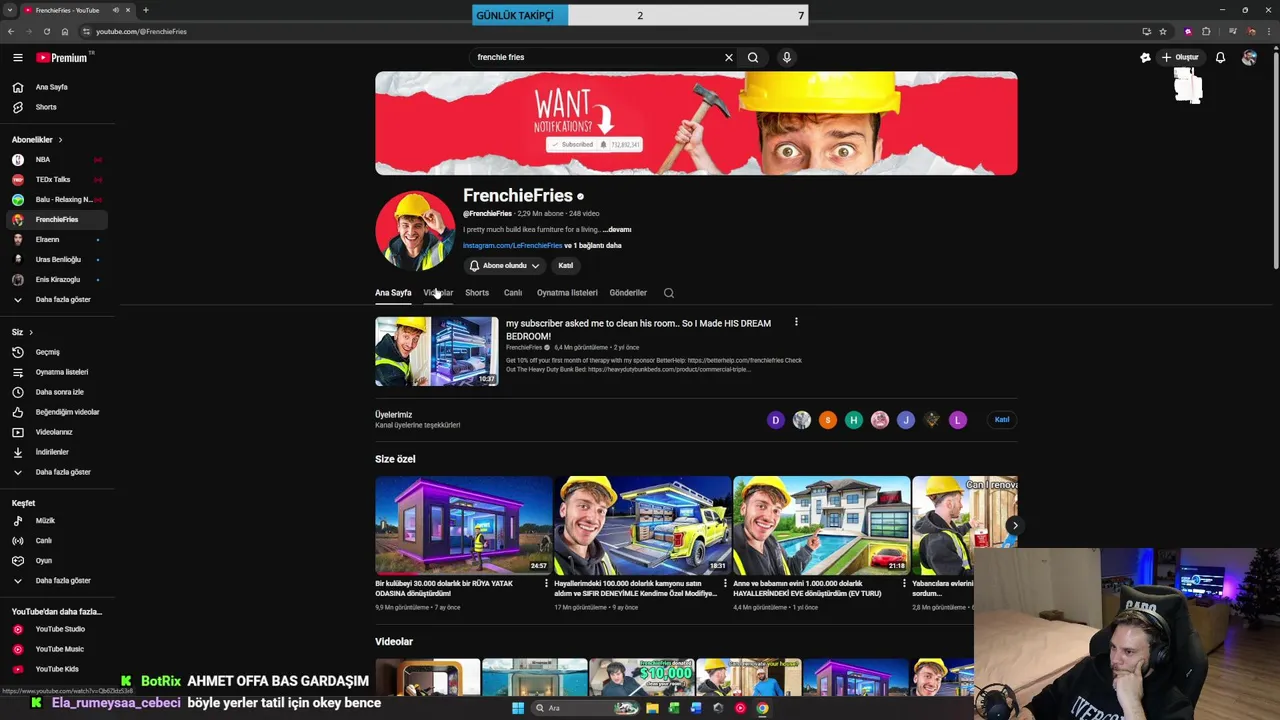The height and width of the screenshot is (720, 1280).
Task: Search within channel using magnifier icon
Action: tap(669, 293)
